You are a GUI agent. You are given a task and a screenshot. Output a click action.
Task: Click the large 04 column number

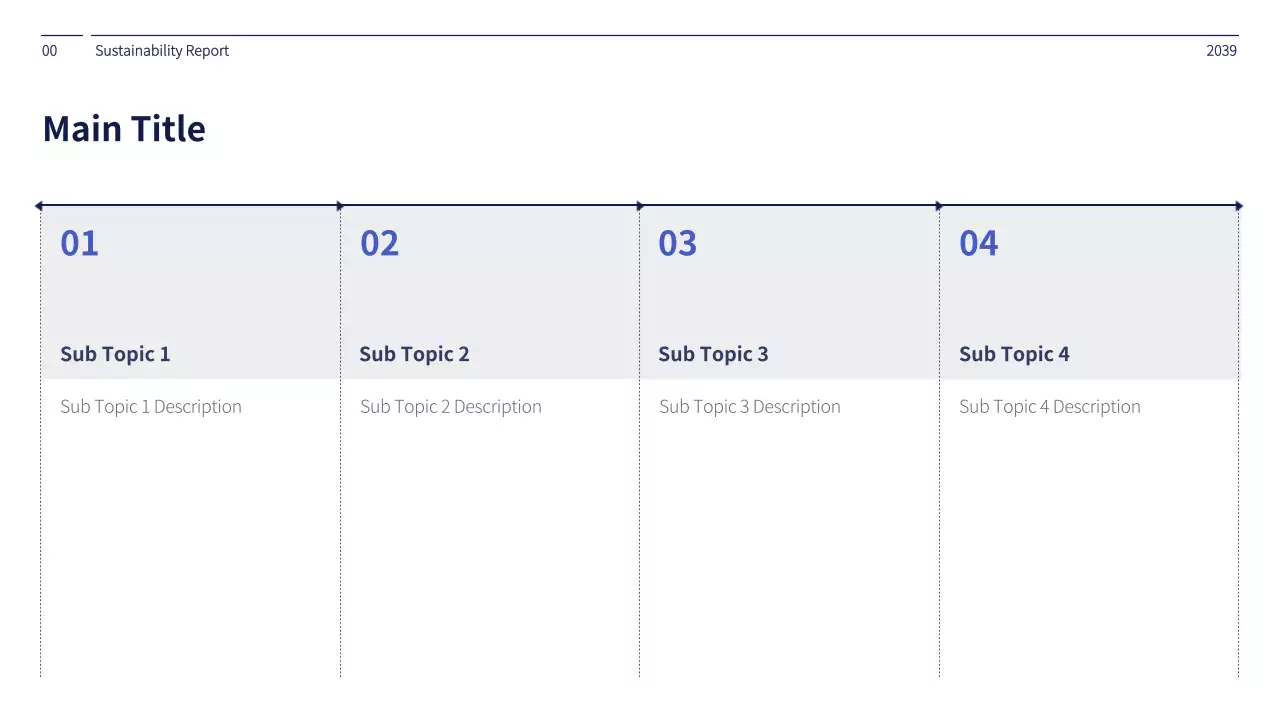tap(978, 243)
